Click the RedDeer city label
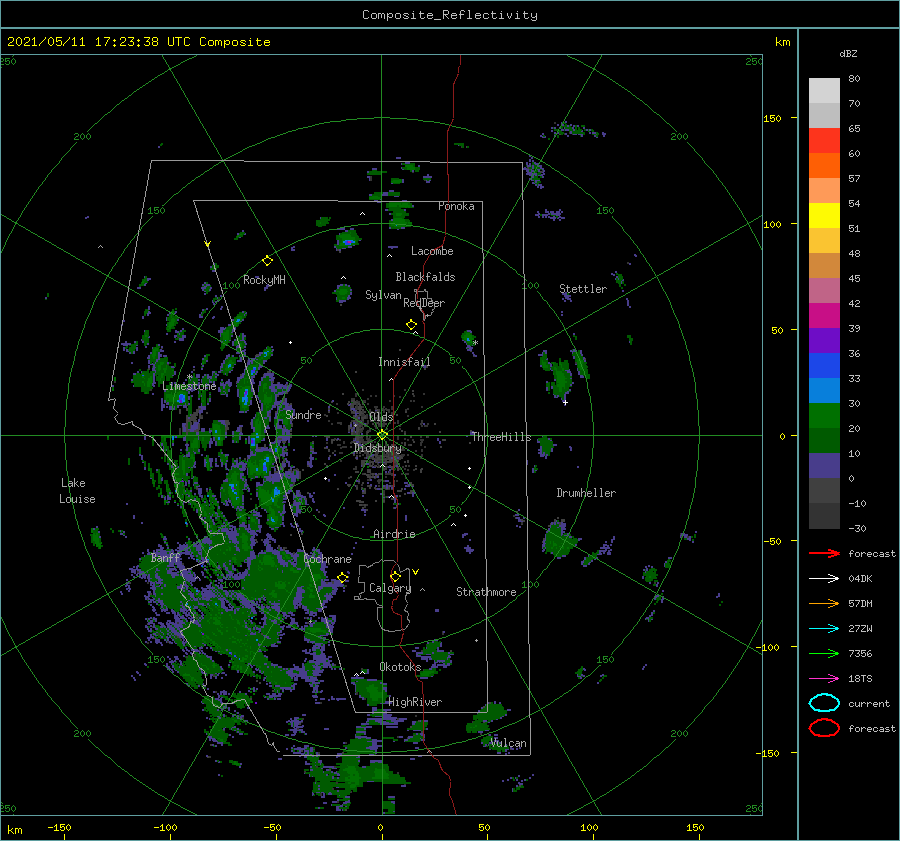900x841 pixels. tap(424, 303)
